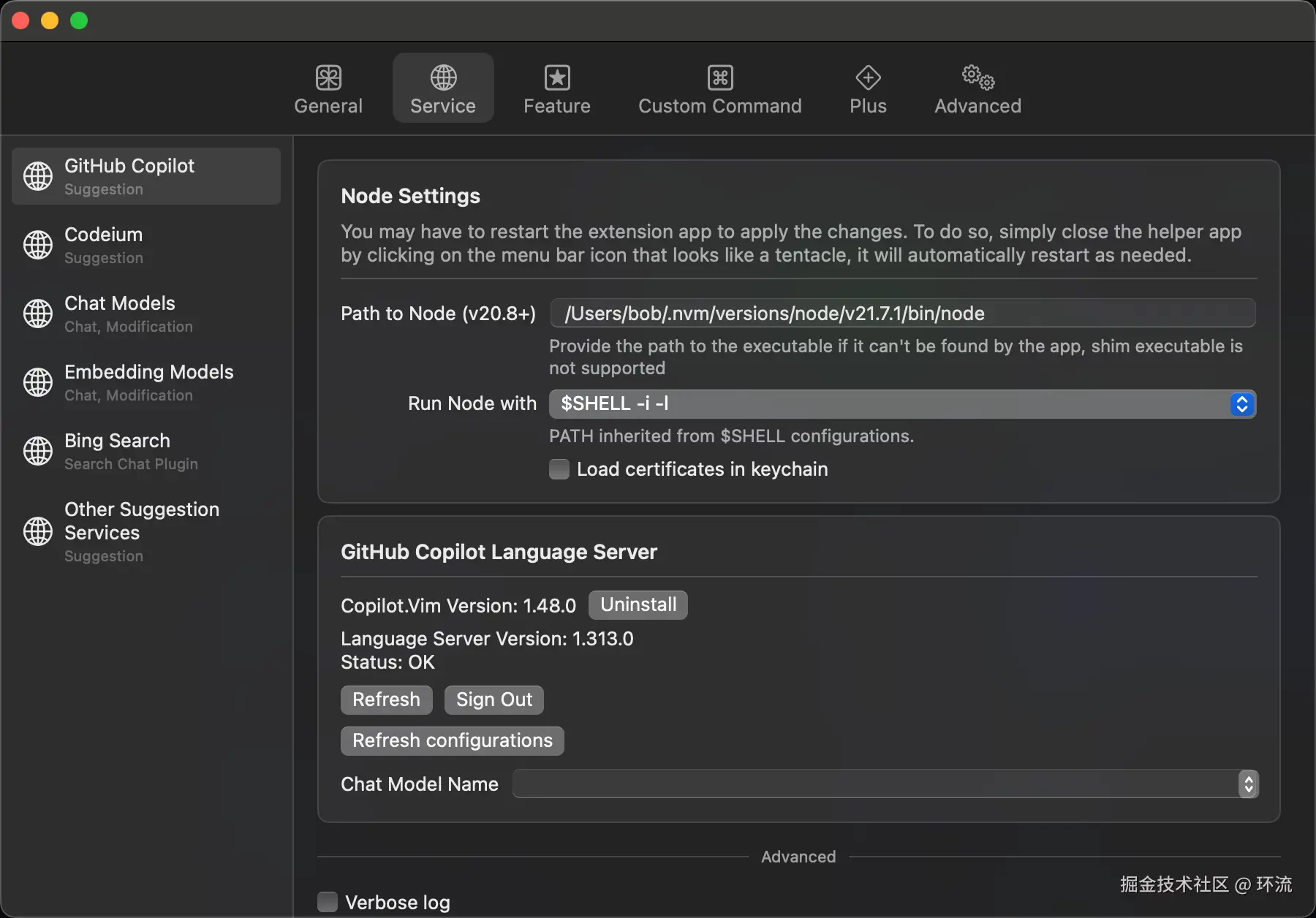Switch to the Plus tab label
Image resolution: width=1316 pixels, height=918 pixels.
click(x=868, y=106)
